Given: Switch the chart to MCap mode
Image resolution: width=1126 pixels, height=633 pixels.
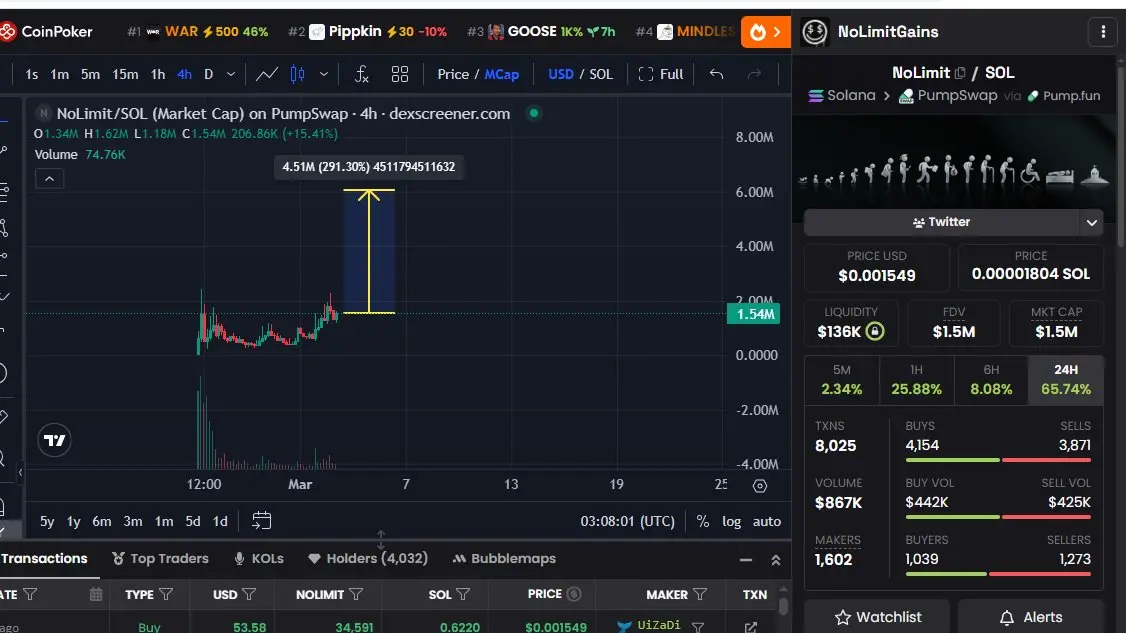Looking at the screenshot, I should (501, 74).
